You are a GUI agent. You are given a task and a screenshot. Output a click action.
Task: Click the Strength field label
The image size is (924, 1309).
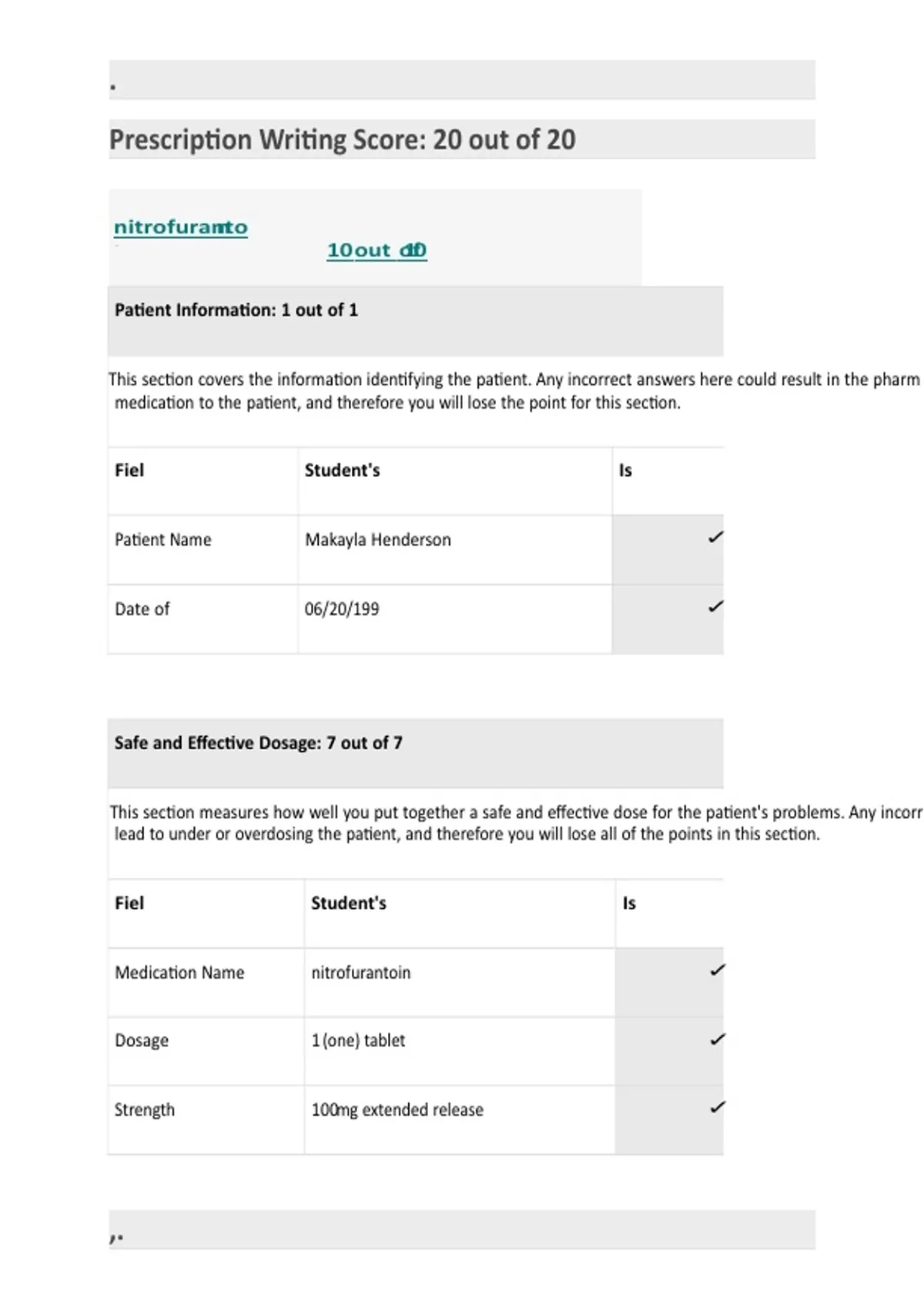pos(145,1110)
